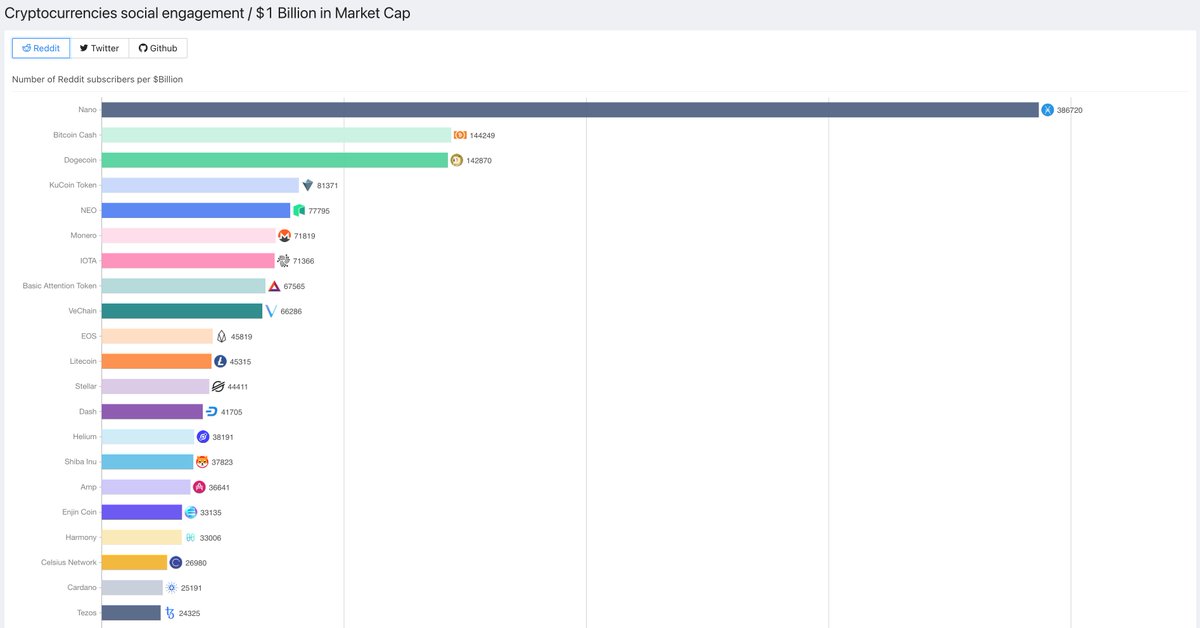Click the Nano coin logo icon

click(x=1047, y=110)
